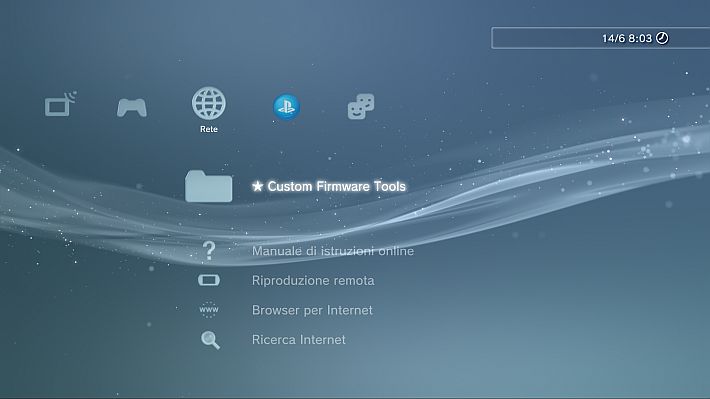Launch Browser per Internet
Screen dimensions: 710x399
point(312,310)
